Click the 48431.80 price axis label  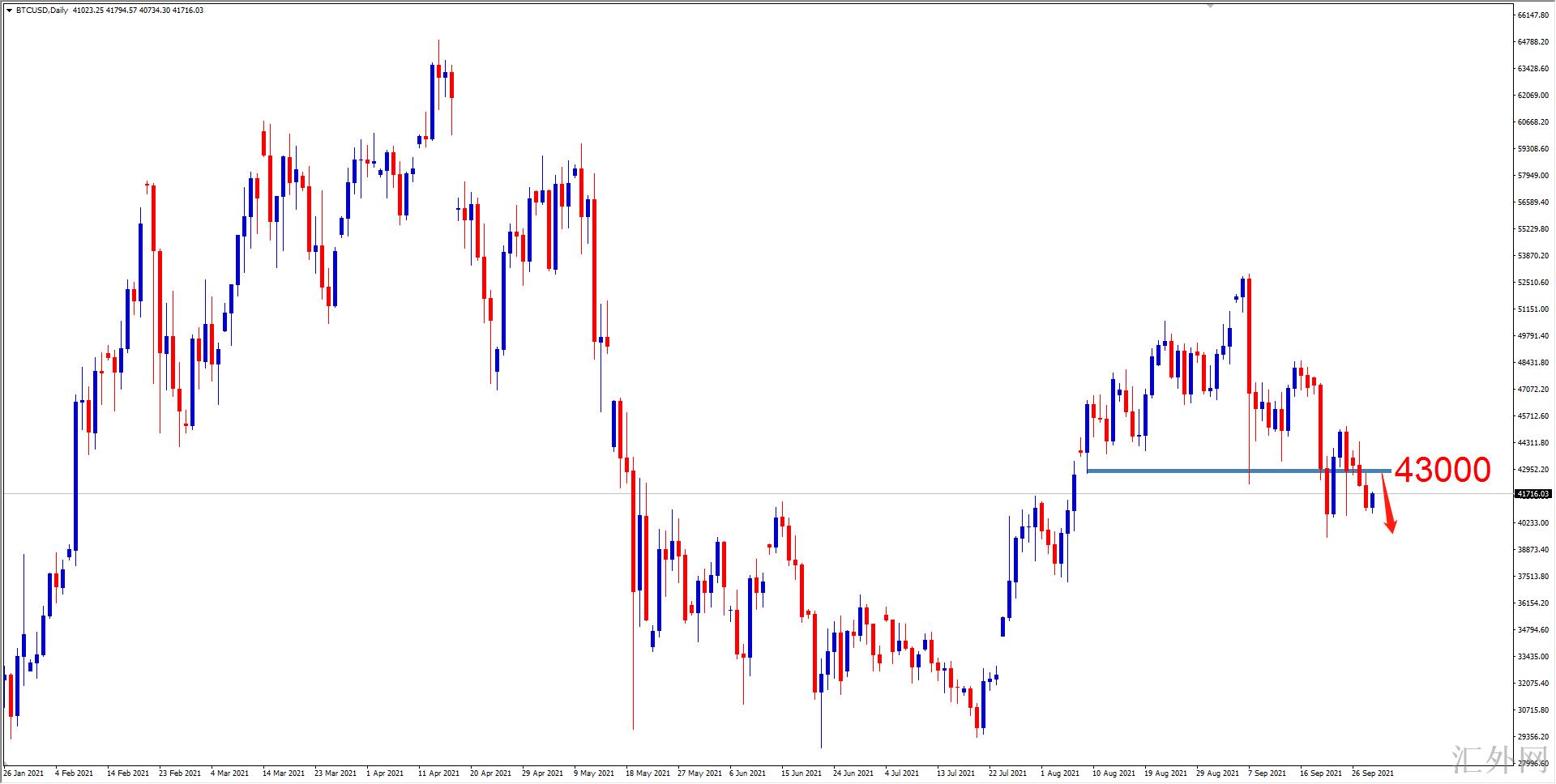[1533, 363]
